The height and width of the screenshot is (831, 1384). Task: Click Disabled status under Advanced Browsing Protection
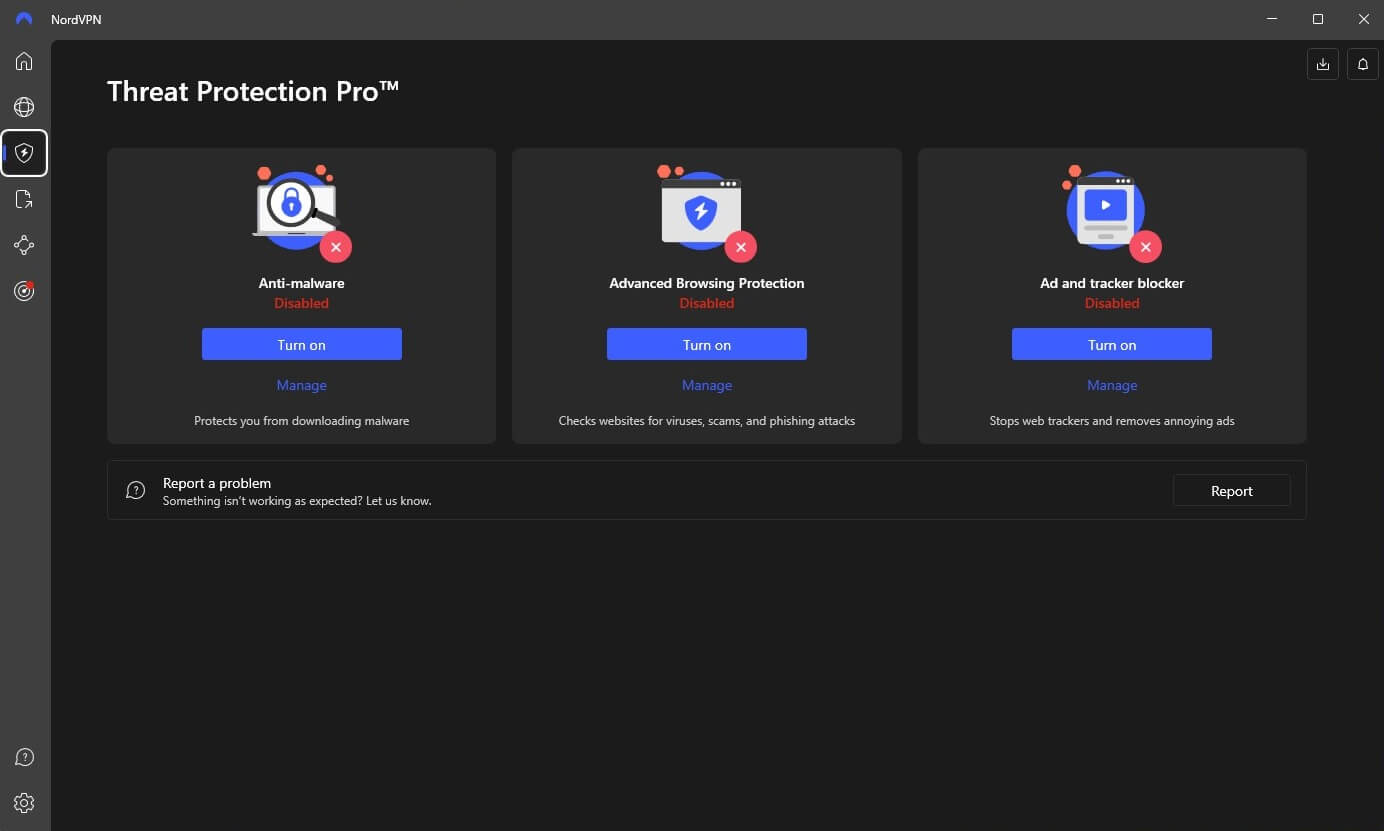pos(707,303)
